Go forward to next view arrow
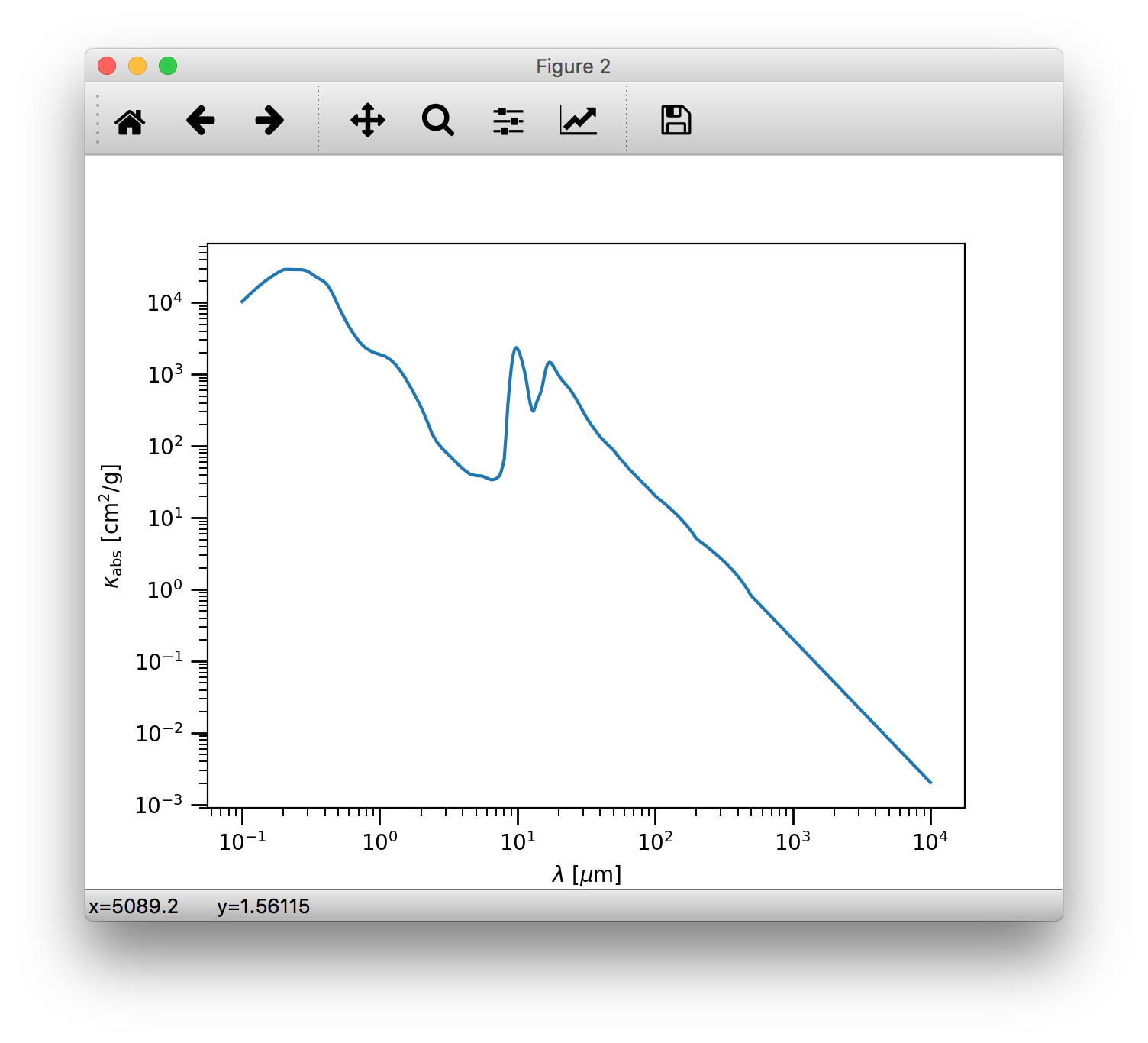 (269, 121)
